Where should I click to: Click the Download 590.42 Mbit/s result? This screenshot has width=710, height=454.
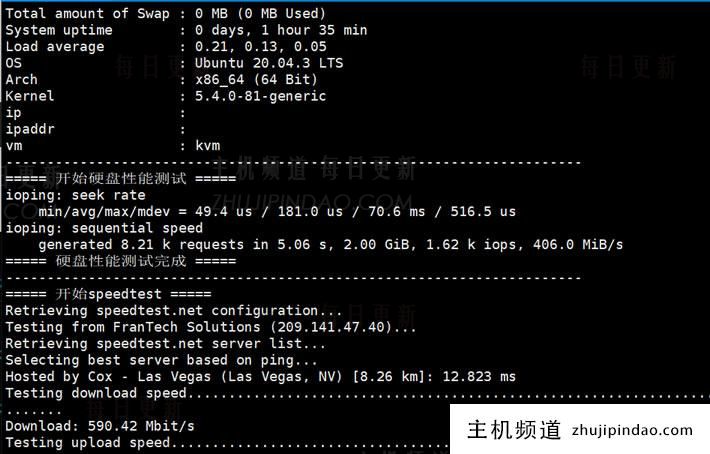[100, 426]
